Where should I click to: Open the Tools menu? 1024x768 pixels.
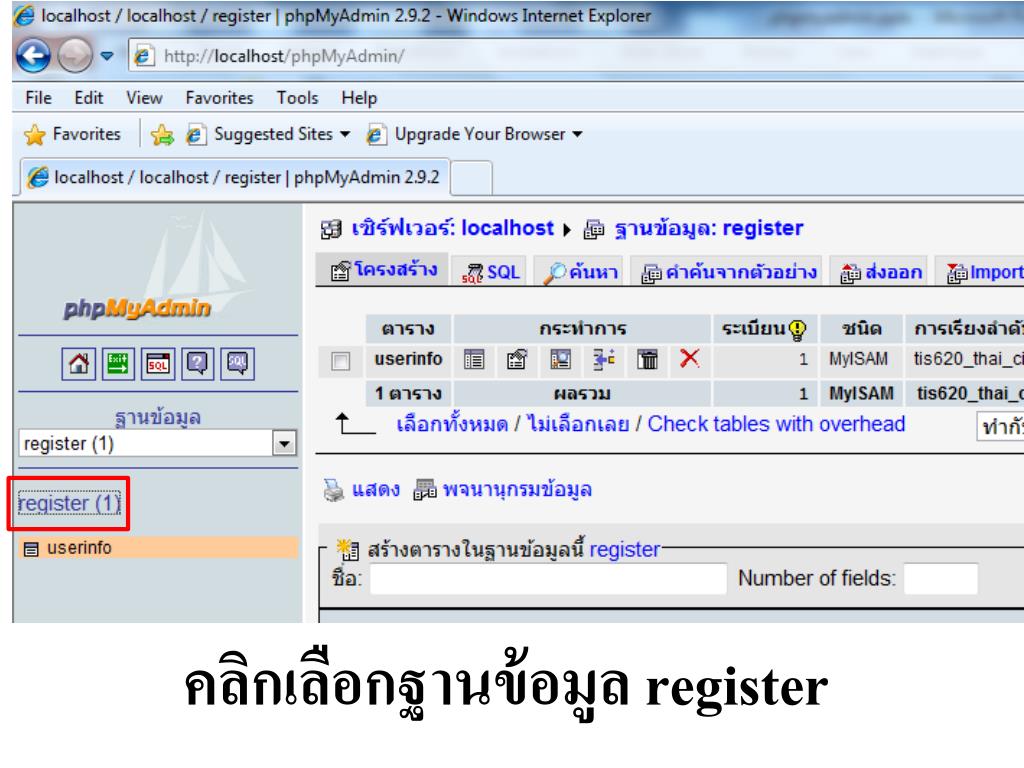pos(297,98)
